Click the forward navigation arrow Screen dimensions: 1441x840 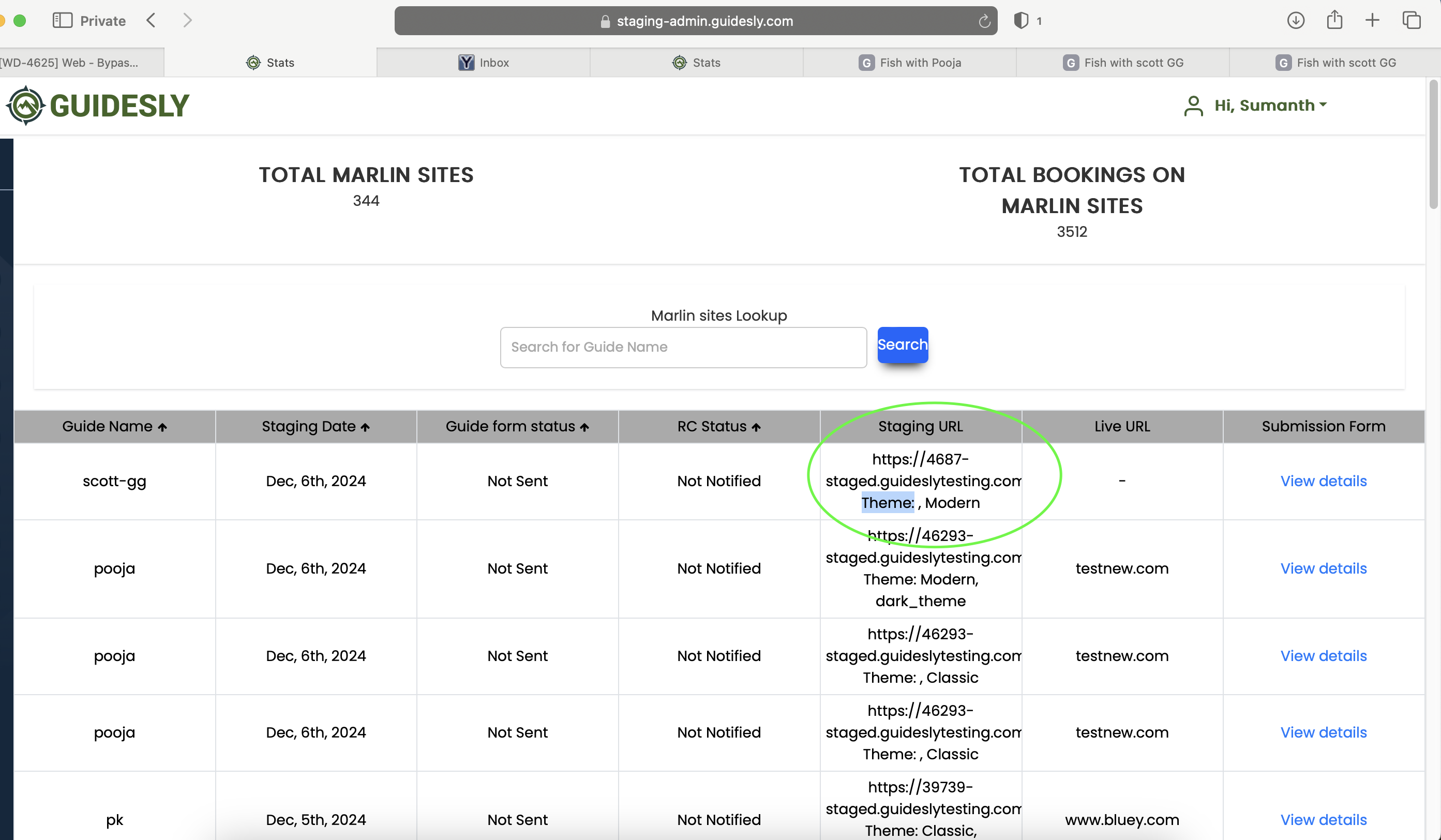point(188,21)
